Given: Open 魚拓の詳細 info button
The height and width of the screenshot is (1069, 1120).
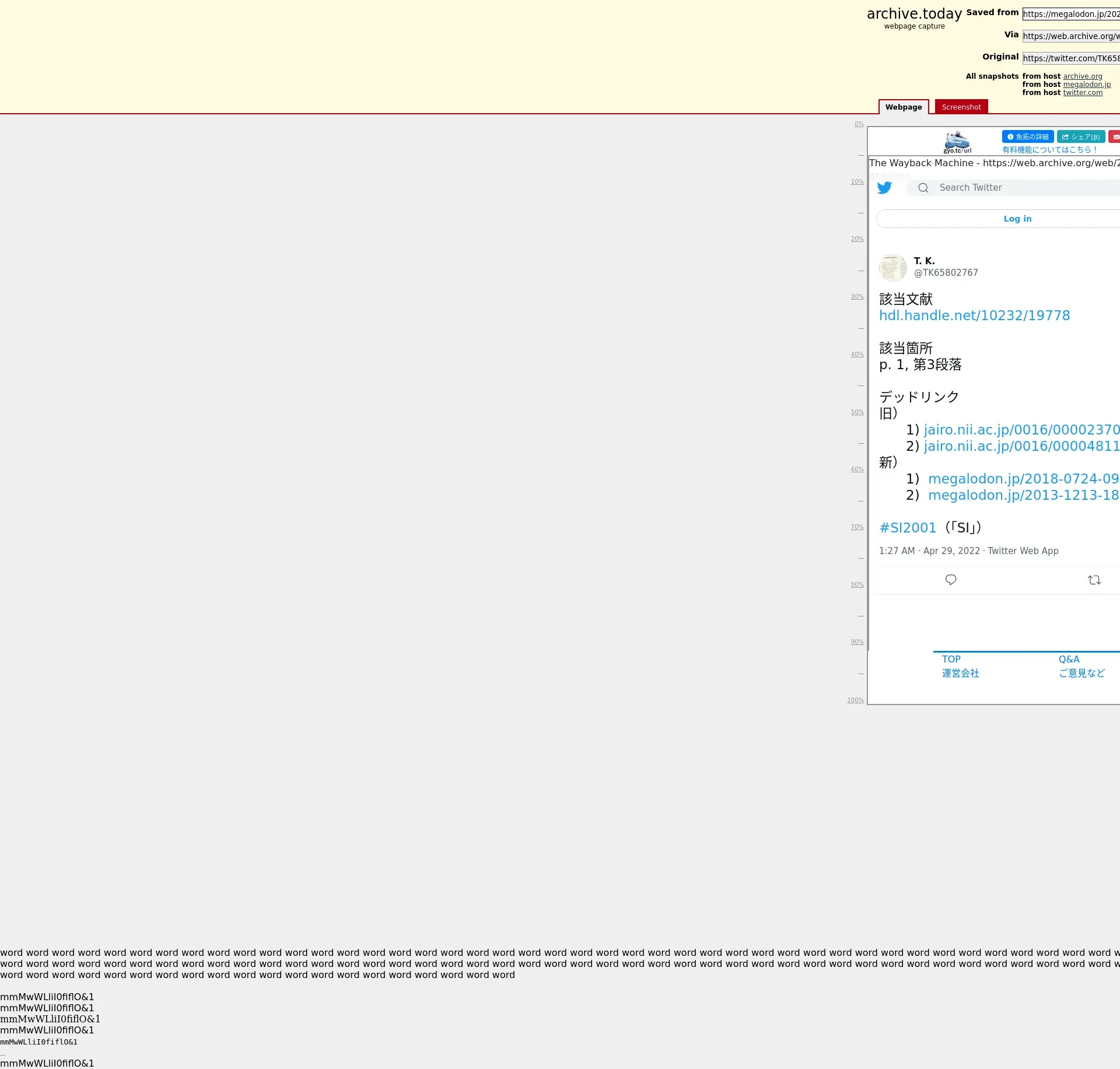Looking at the screenshot, I should click(x=1027, y=137).
